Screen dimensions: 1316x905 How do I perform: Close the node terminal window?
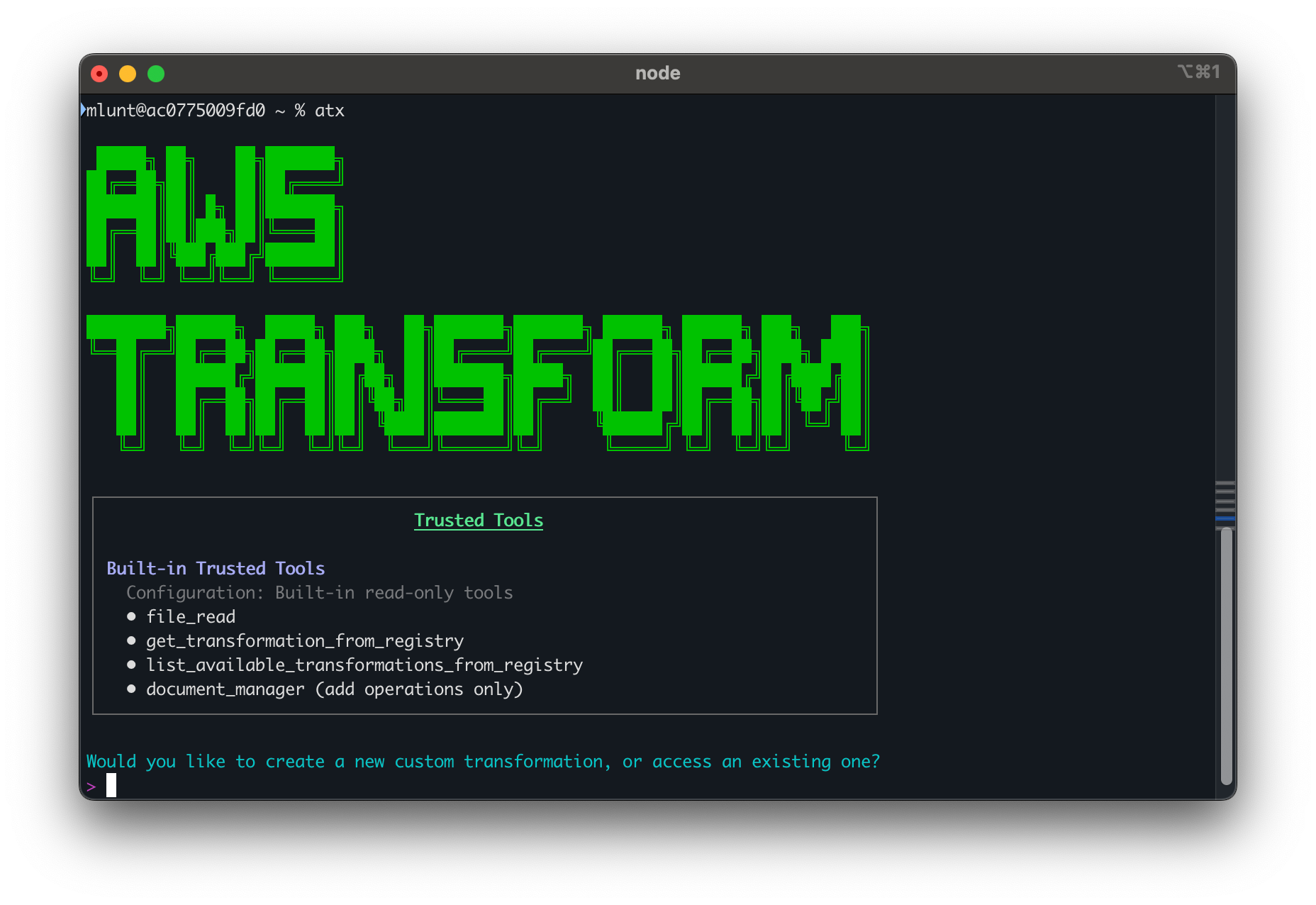coord(99,74)
